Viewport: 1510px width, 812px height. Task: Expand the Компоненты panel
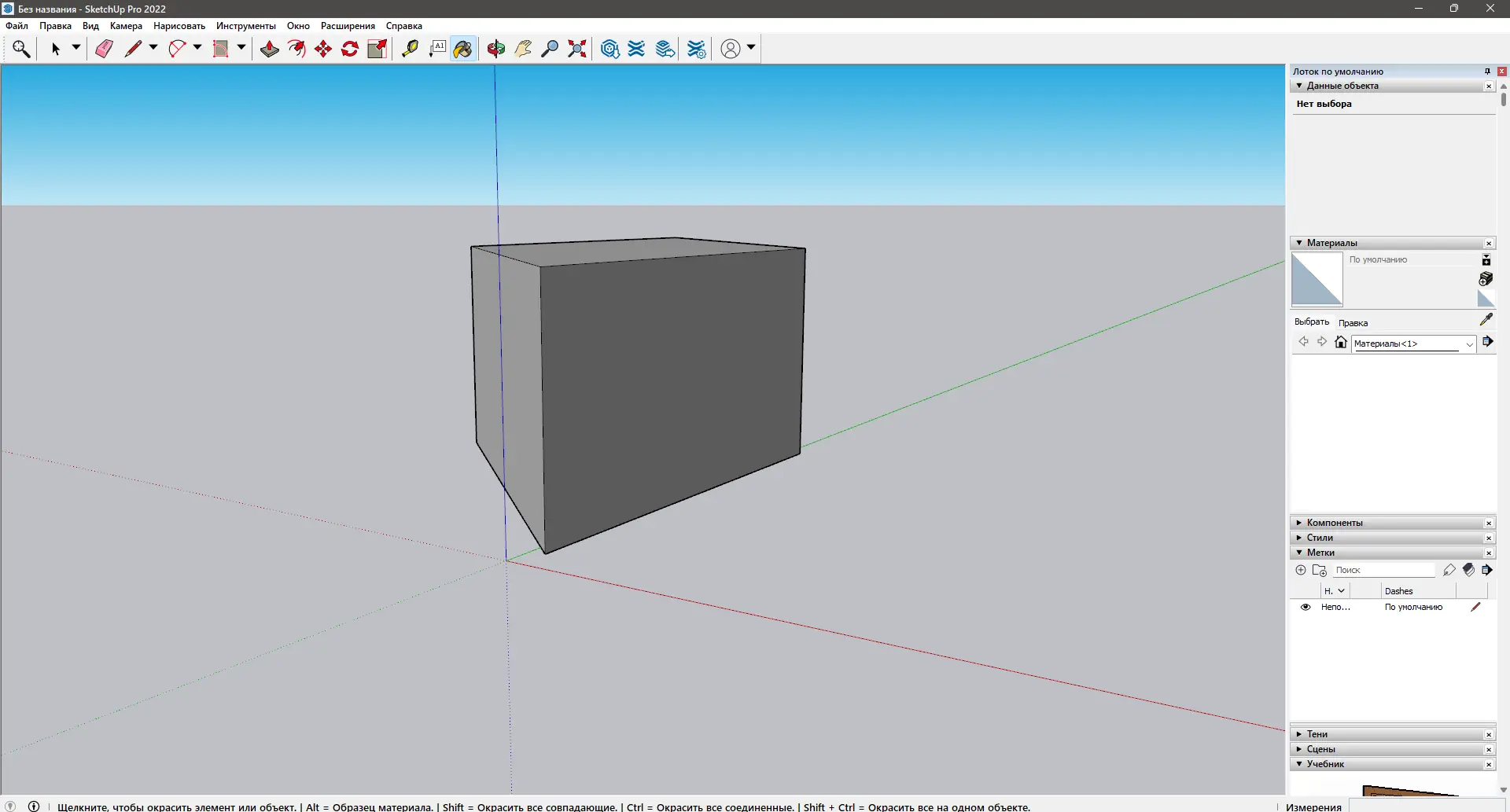tap(1299, 523)
